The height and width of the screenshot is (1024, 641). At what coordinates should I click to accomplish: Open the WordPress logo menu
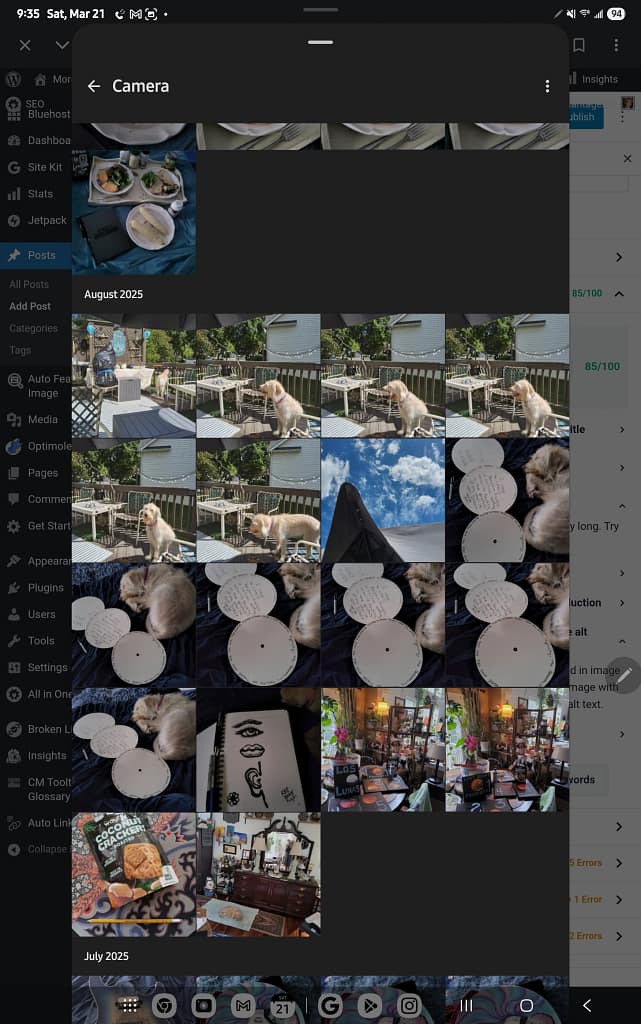14,79
